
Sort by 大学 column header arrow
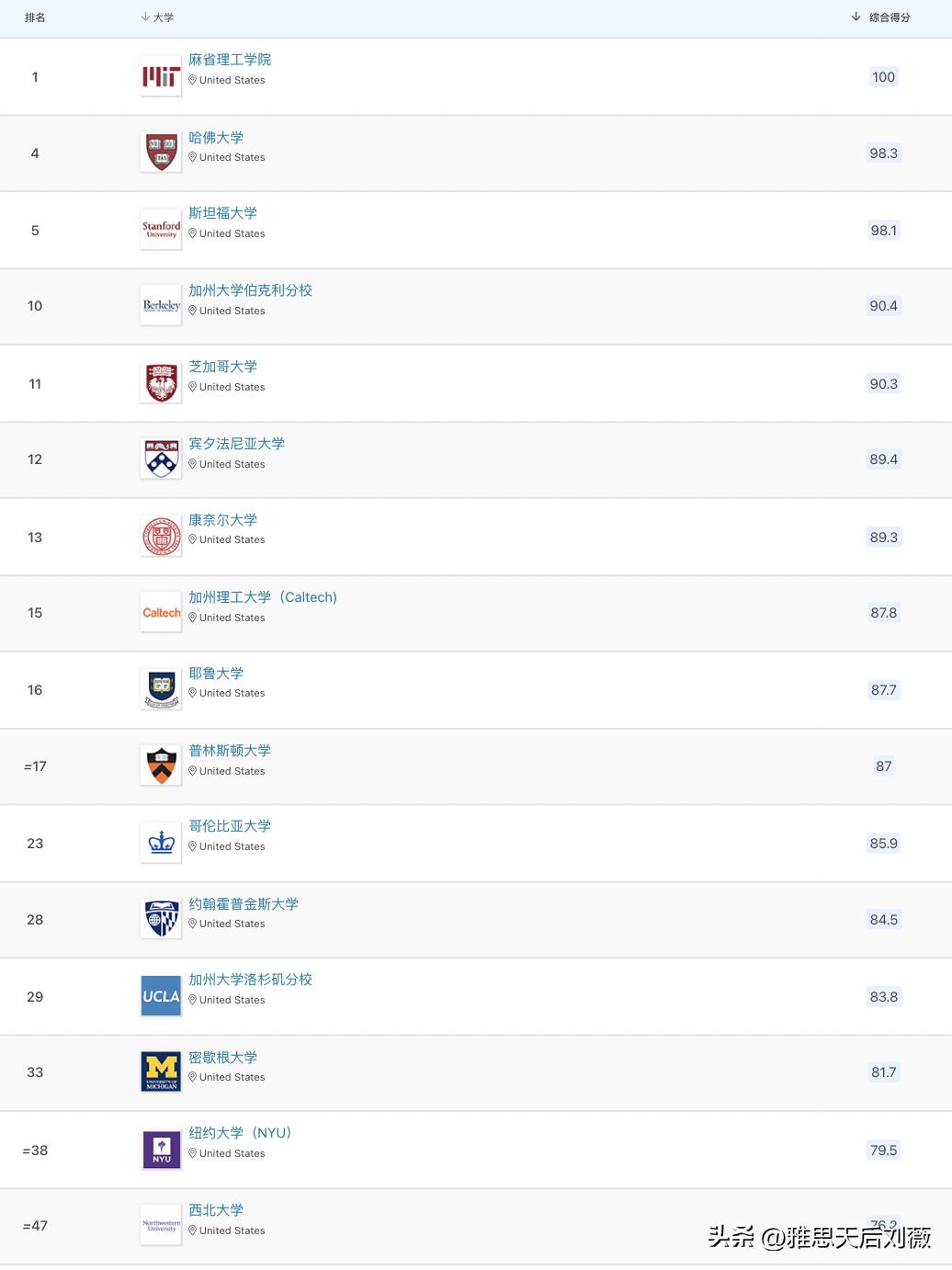[x=145, y=17]
